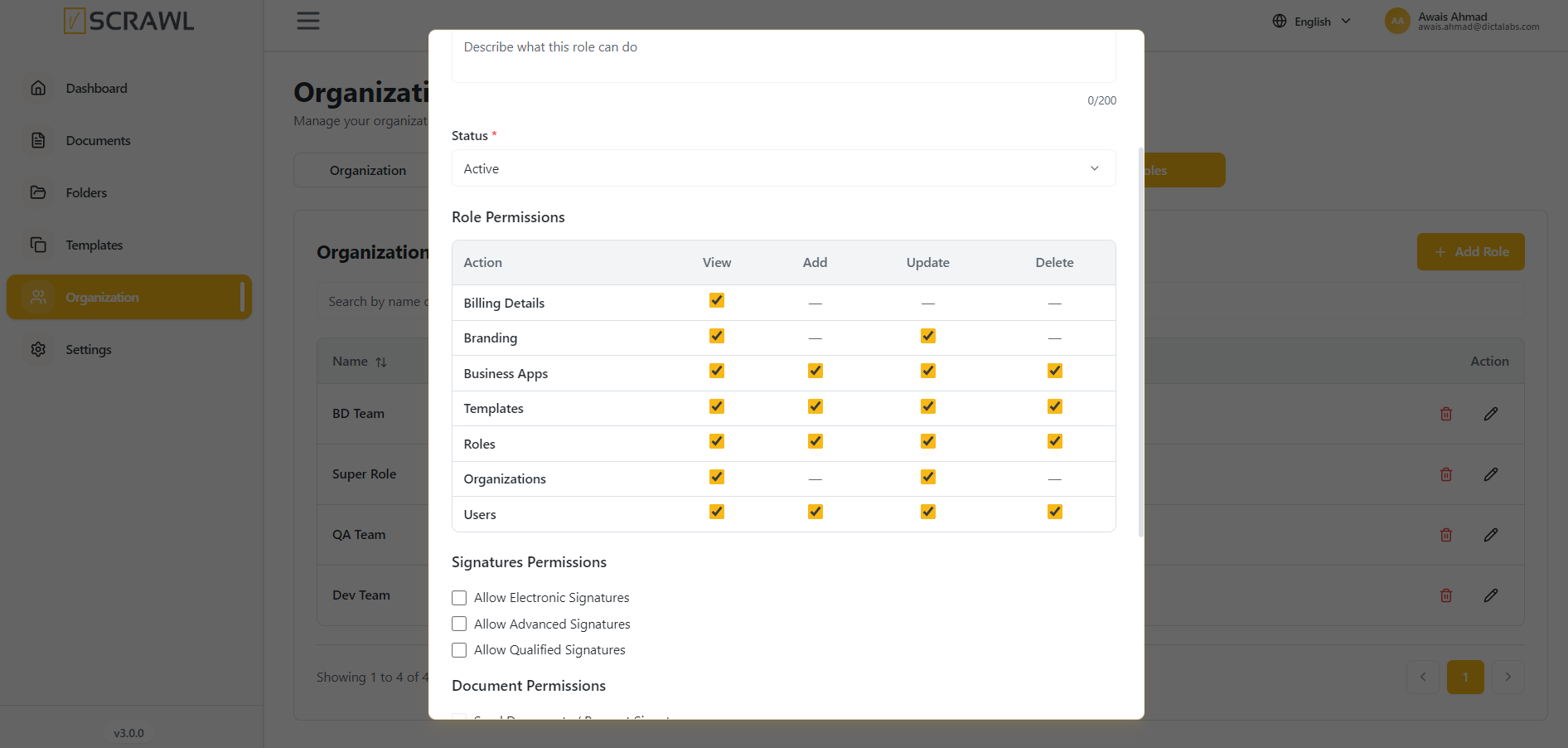This screenshot has width=1568, height=748.
Task: Enable Allow Electronic Signatures checkbox
Action: coord(459,598)
